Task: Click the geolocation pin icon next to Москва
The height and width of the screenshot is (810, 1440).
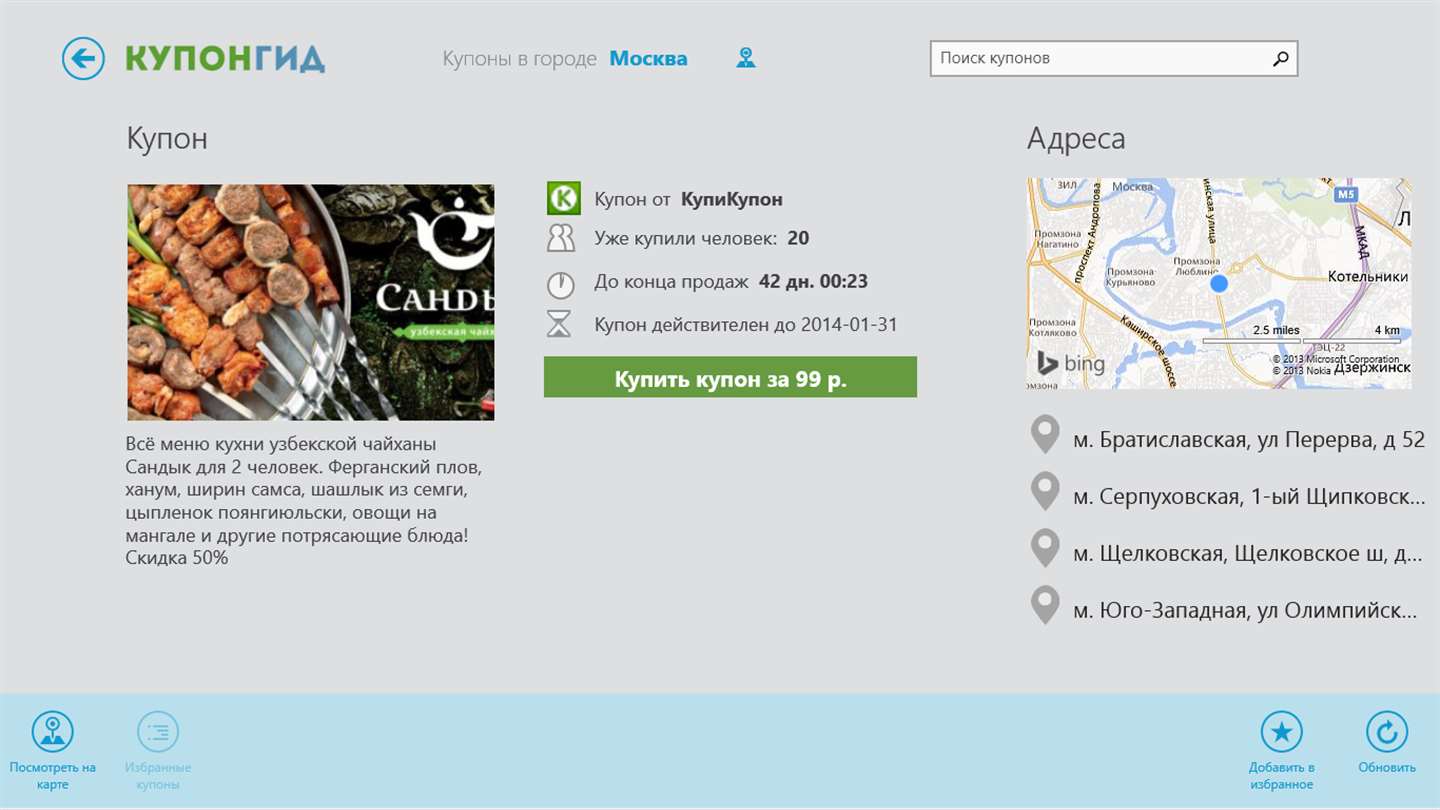Action: pos(746,58)
